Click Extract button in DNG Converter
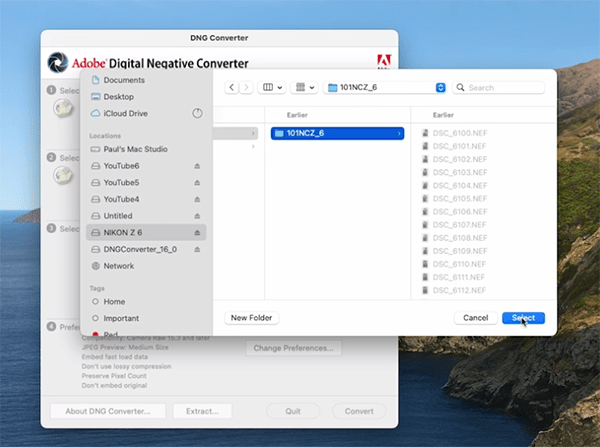Viewport: 600px width, 447px height. pos(202,411)
